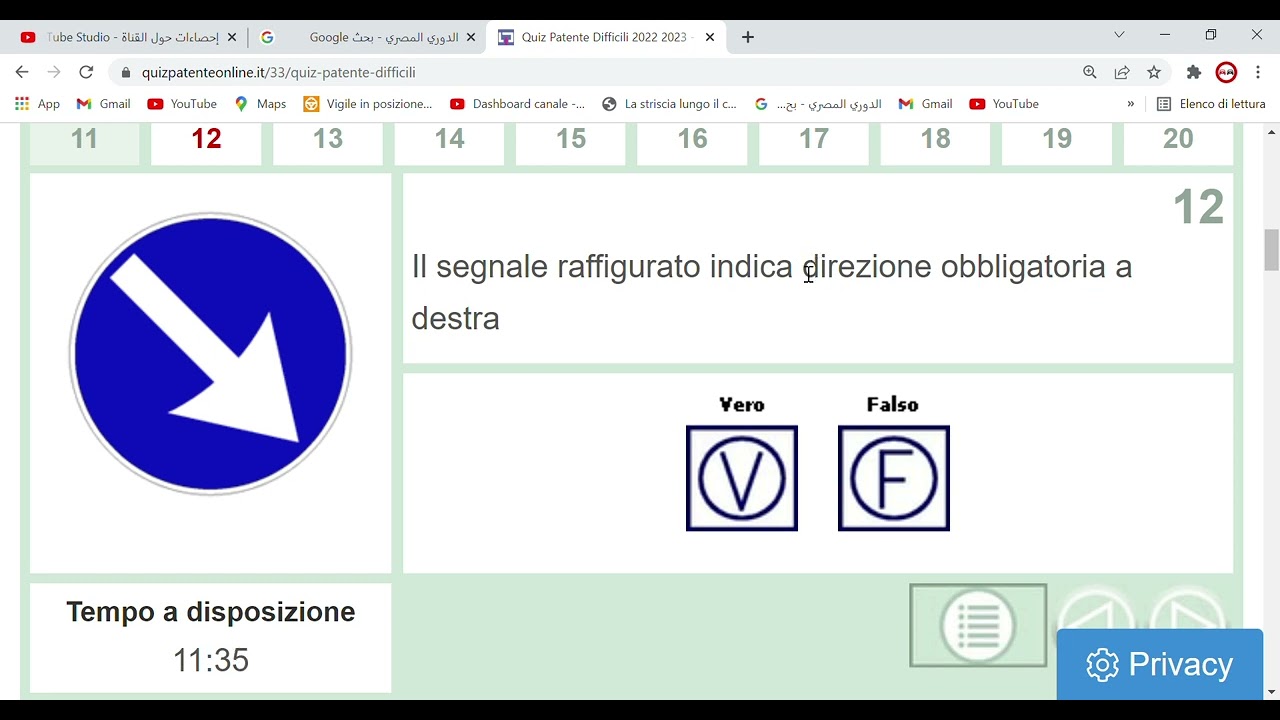The height and width of the screenshot is (720, 1280).
Task: Close the Google search tab
Action: (471, 37)
